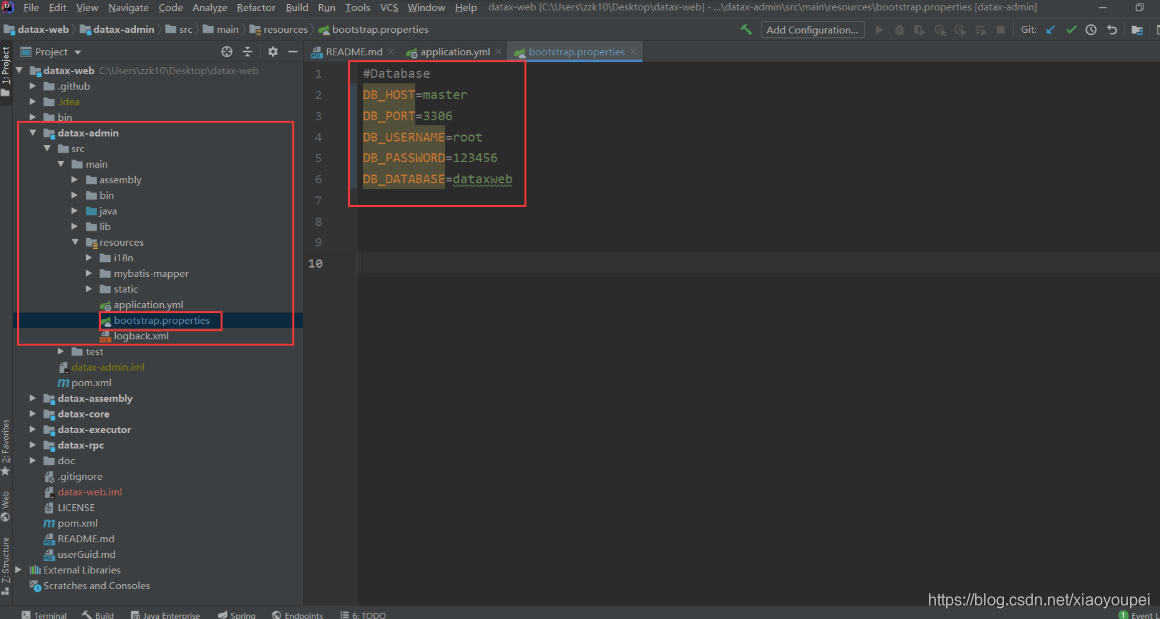
Task: Close the README.md editor tab
Action: [x=391, y=53]
